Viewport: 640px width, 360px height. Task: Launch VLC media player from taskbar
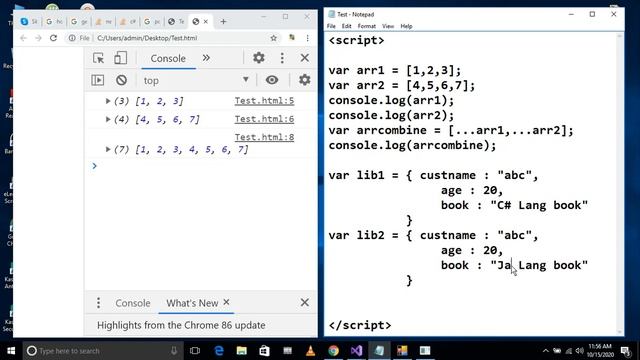[x=310, y=351]
